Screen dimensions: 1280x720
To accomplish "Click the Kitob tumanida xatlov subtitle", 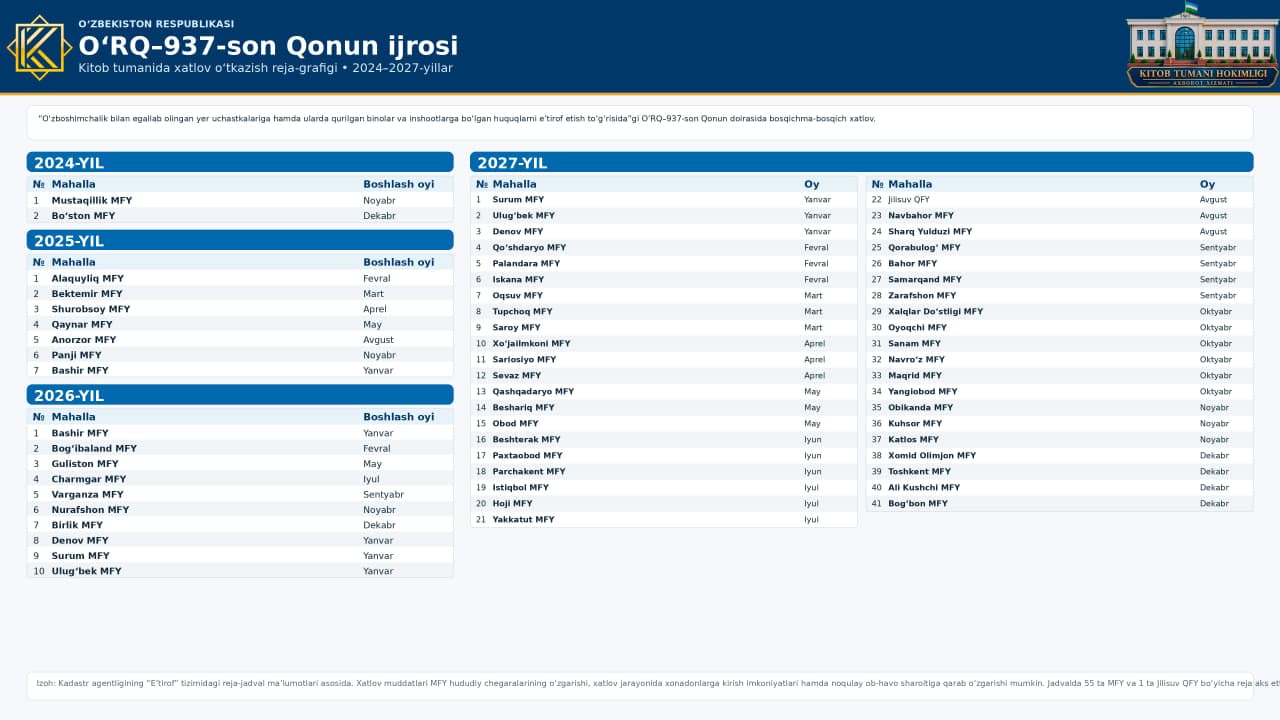I will click(x=266, y=69).
